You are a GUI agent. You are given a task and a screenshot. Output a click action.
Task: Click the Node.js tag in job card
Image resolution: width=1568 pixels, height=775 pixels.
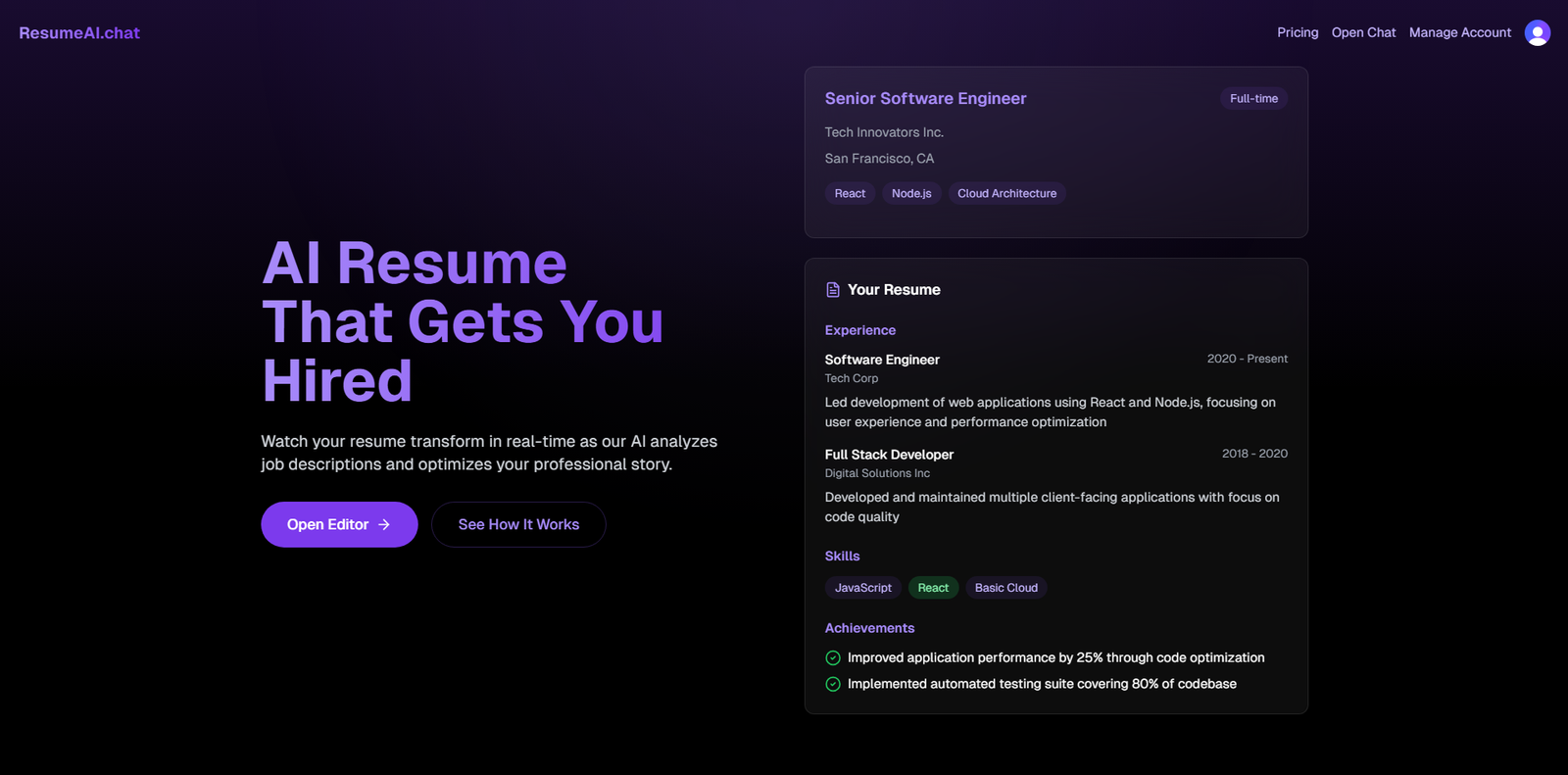(911, 194)
